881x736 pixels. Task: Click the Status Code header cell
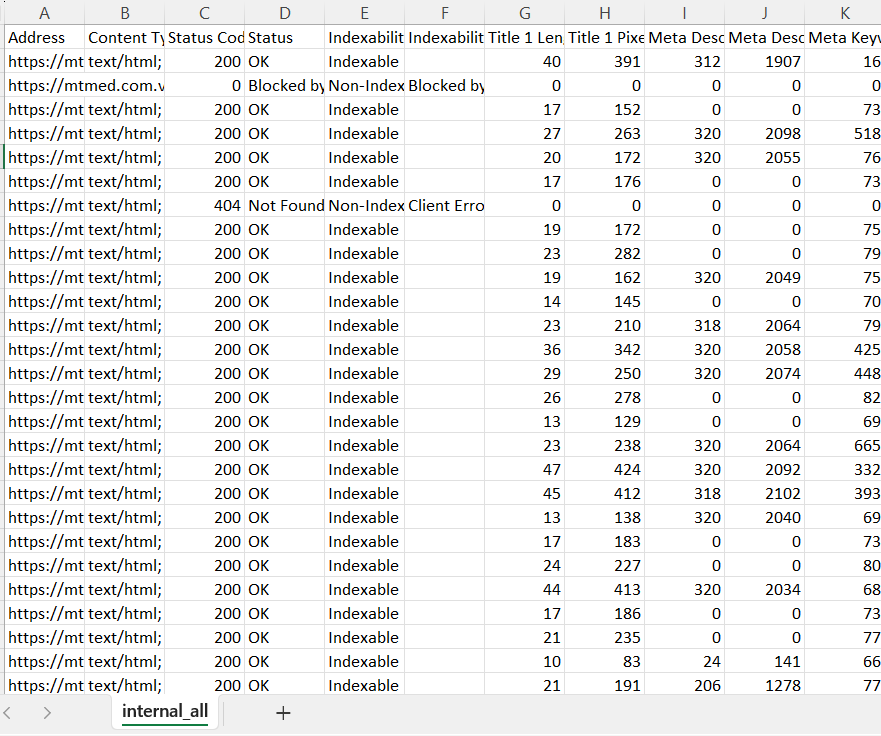[204, 37]
